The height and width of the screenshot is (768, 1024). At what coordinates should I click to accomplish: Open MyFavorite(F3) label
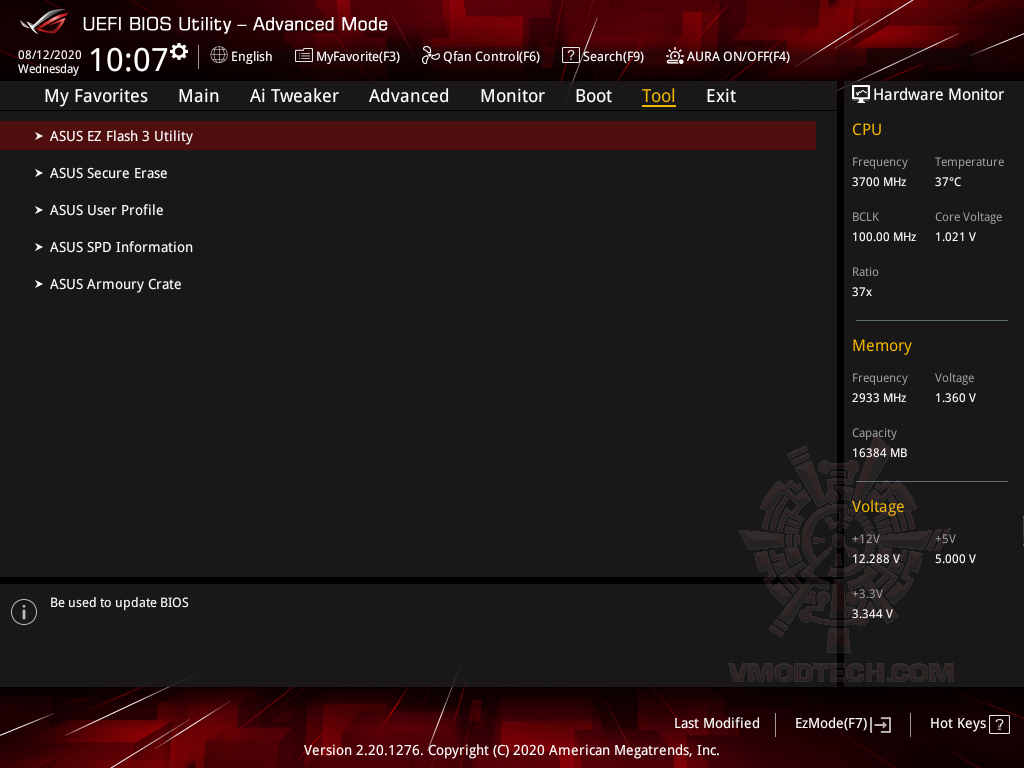(x=358, y=56)
